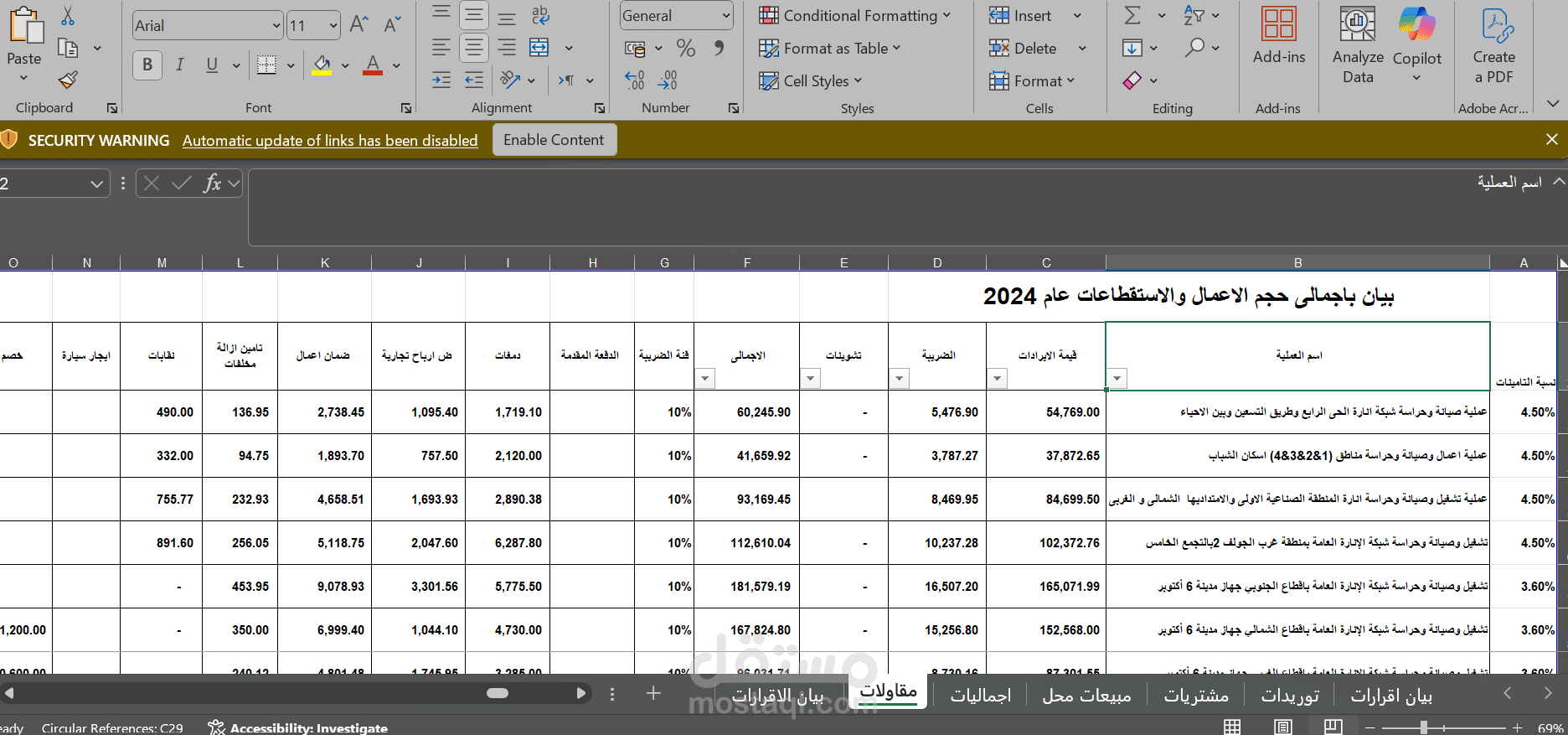Click the Paste clipboard icon
The height and width of the screenshot is (735, 1568).
pos(25,25)
